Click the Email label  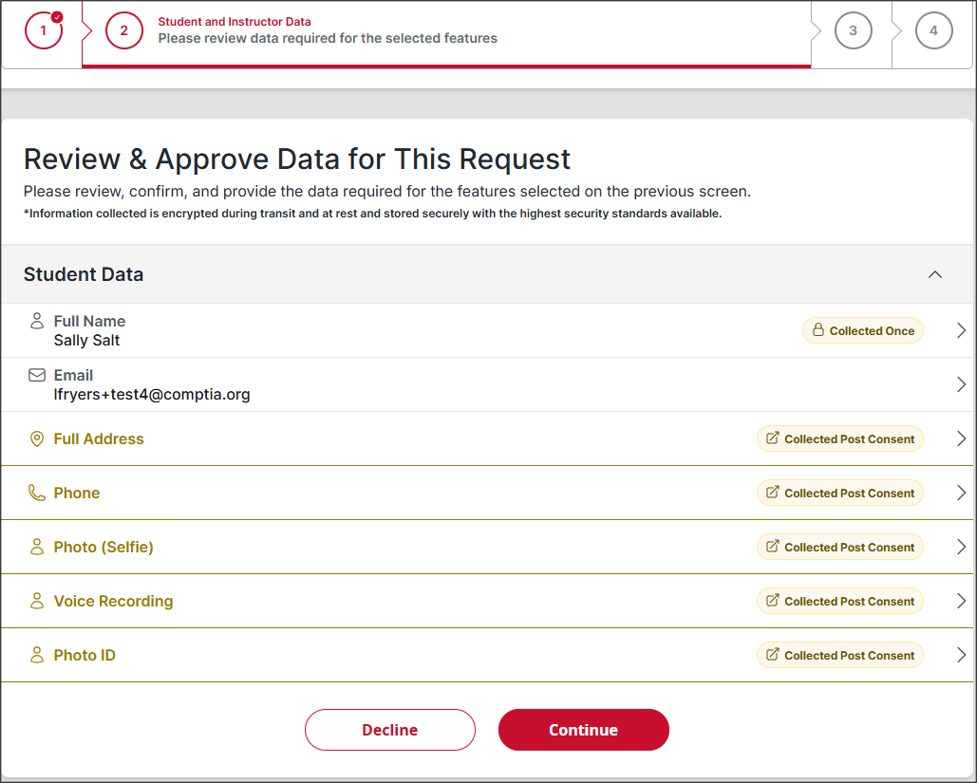click(74, 375)
